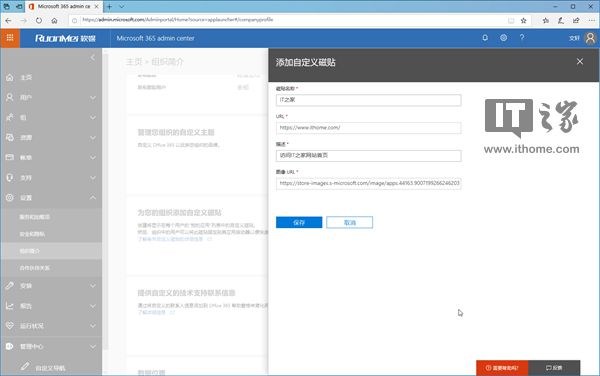
Task: Open notifications bell in admin center header
Action: coord(485,38)
